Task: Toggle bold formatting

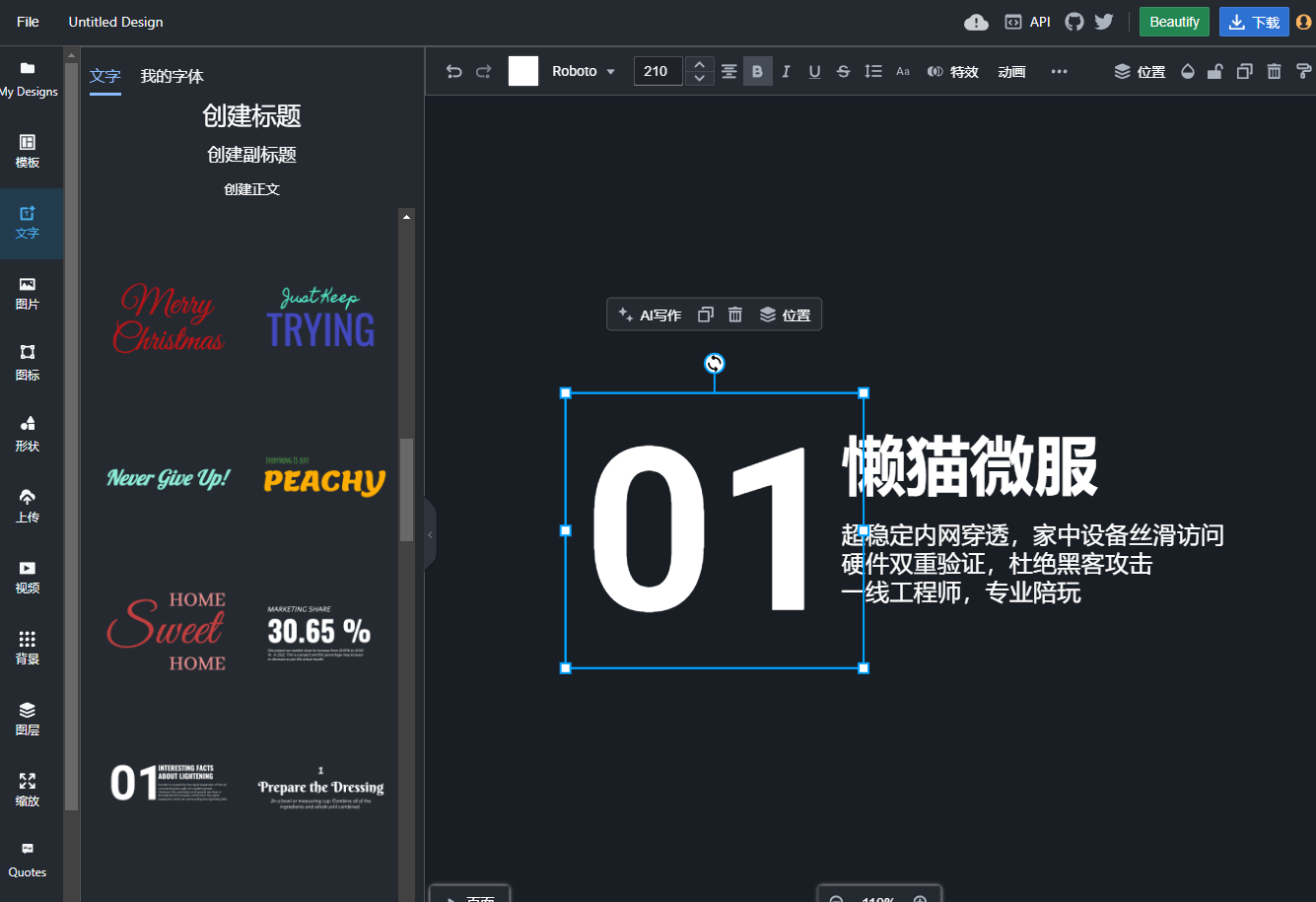Action: 757,71
